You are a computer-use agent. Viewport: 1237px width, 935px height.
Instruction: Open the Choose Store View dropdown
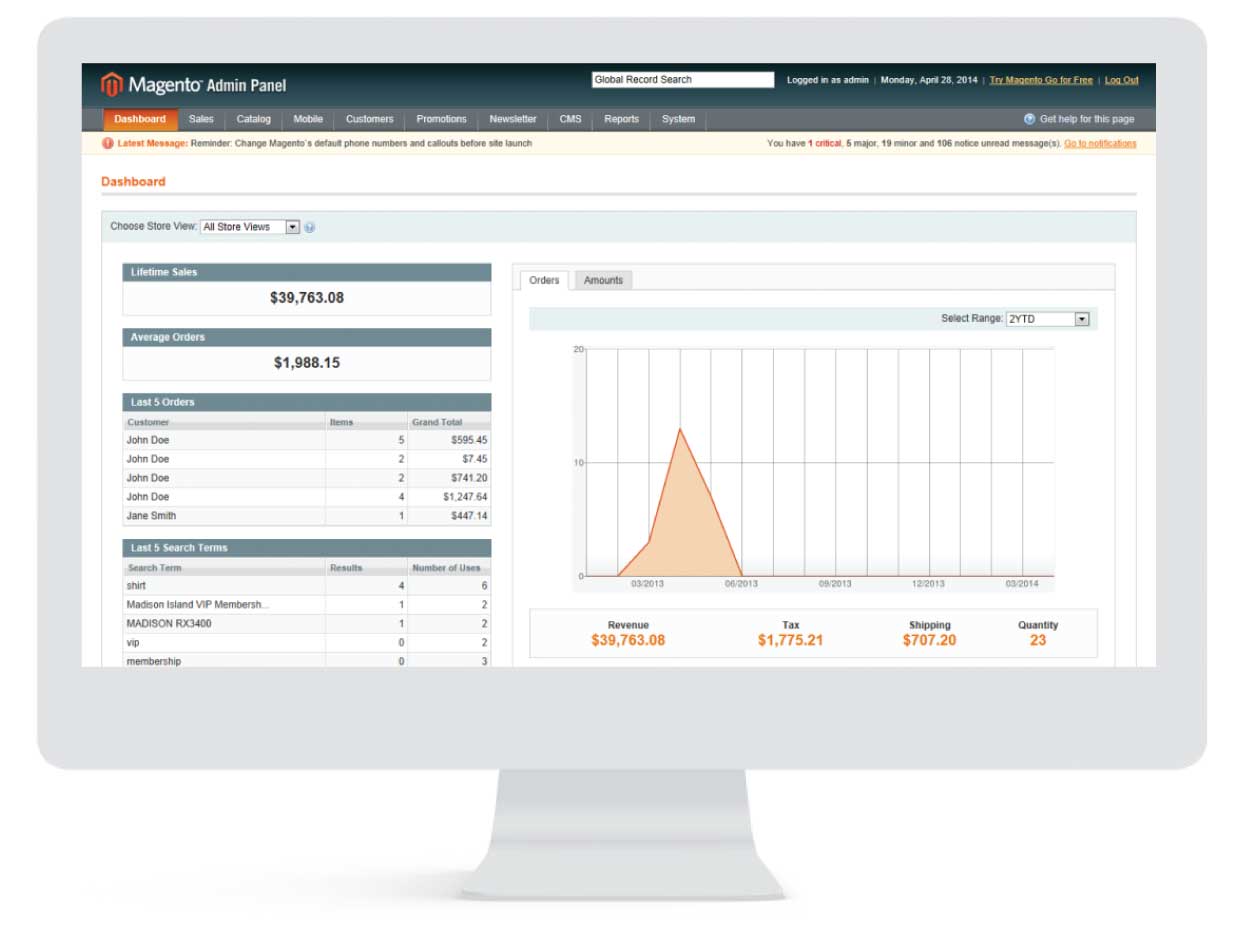point(250,227)
